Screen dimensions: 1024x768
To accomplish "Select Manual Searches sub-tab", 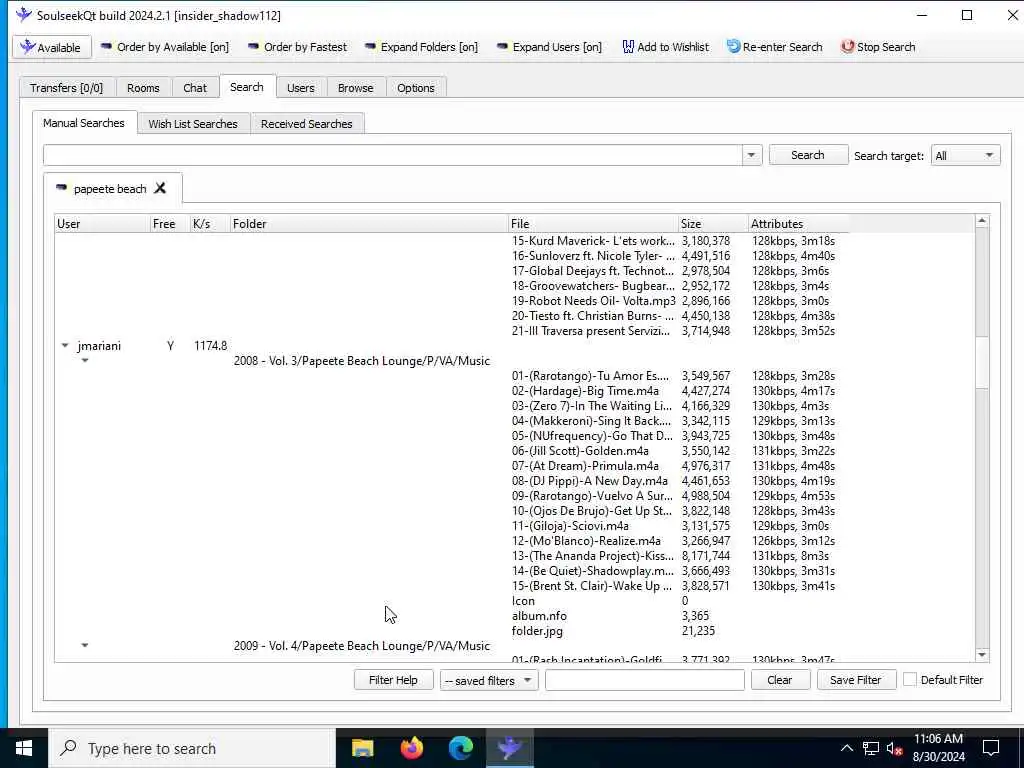I will coord(84,123).
